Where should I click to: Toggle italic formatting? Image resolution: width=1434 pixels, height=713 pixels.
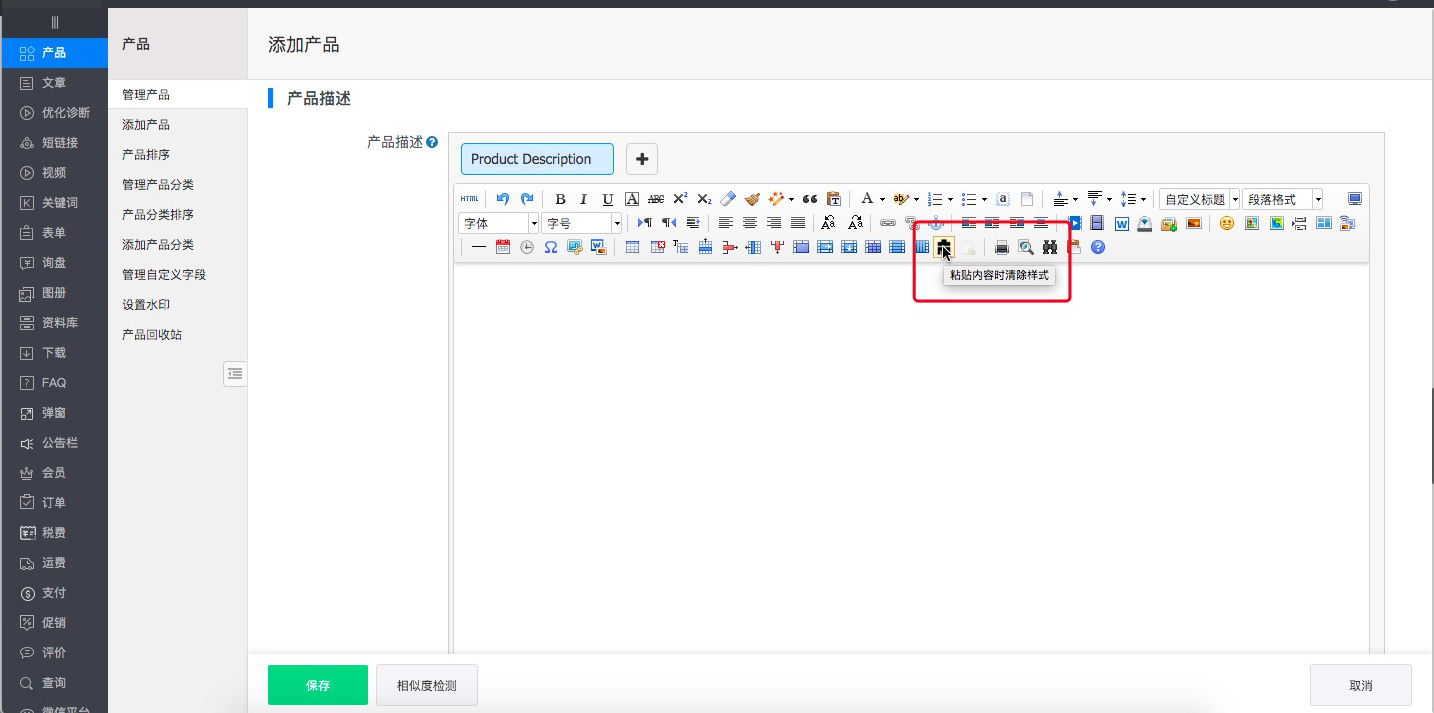pos(584,199)
